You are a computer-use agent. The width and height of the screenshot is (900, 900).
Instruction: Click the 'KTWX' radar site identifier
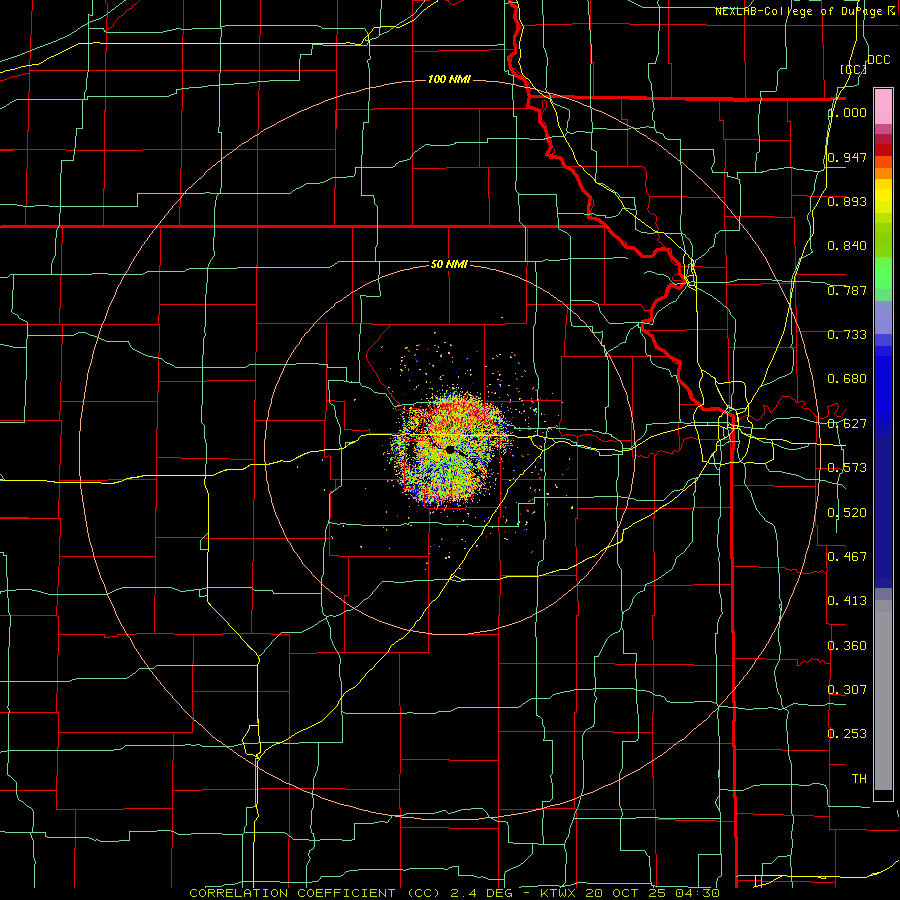click(x=560, y=893)
